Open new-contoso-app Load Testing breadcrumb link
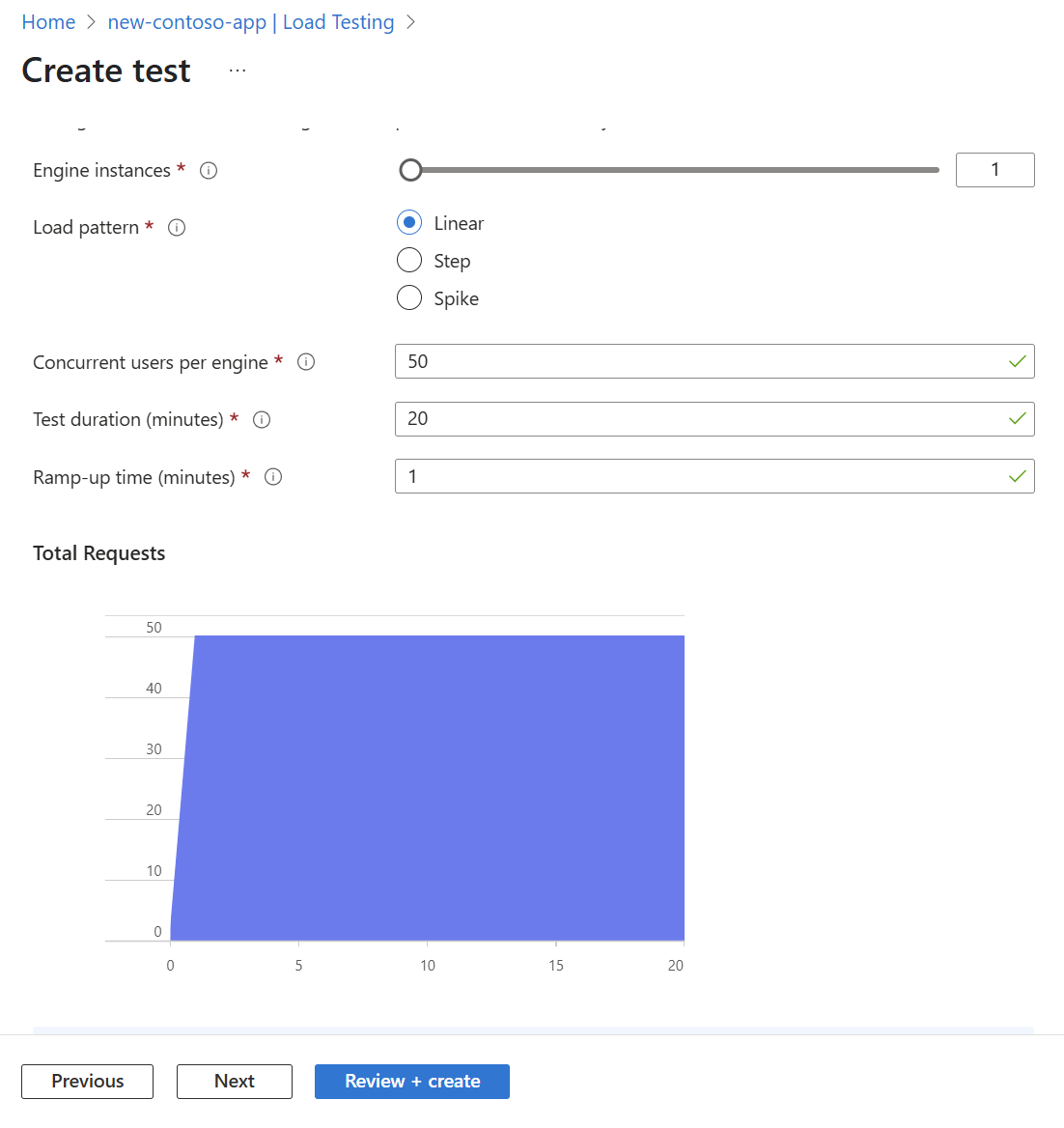This screenshot has width=1064, height=1128. point(251,21)
